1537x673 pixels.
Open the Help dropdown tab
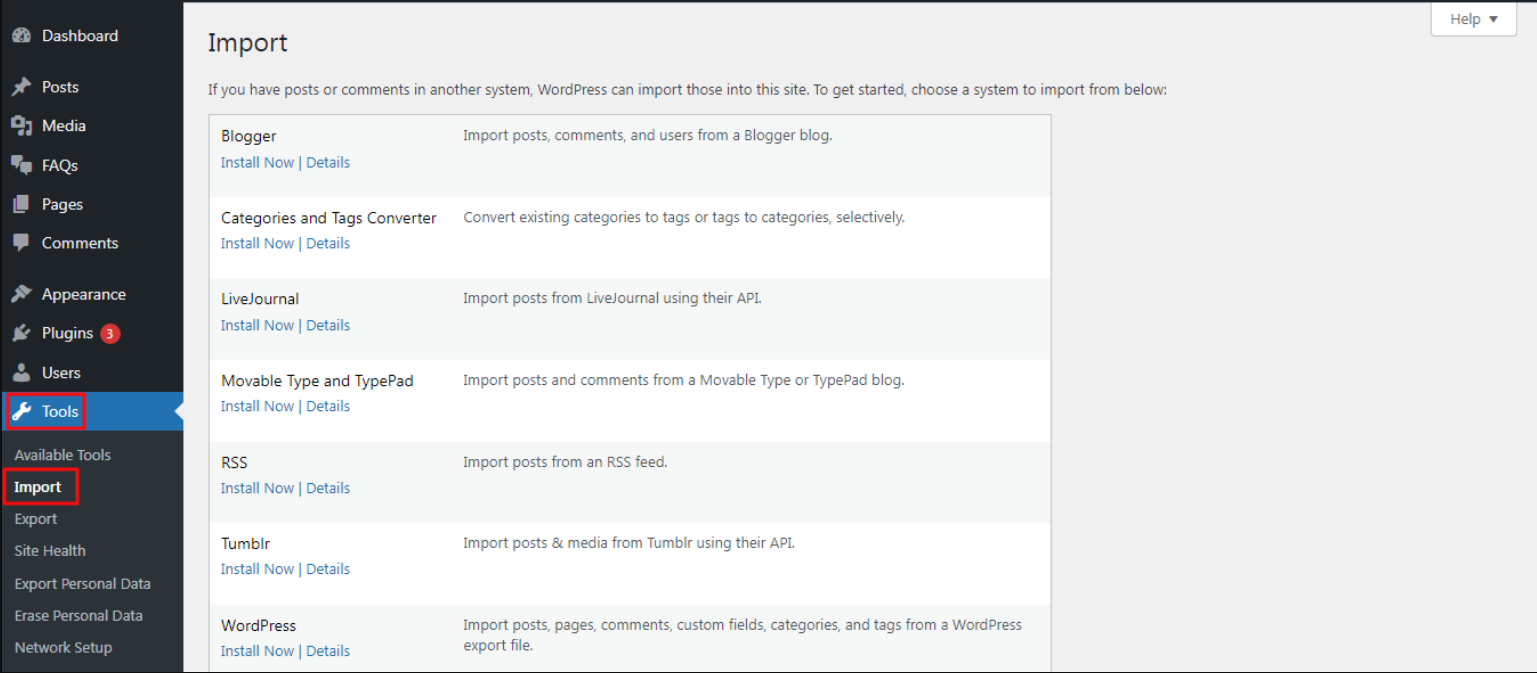[1474, 19]
